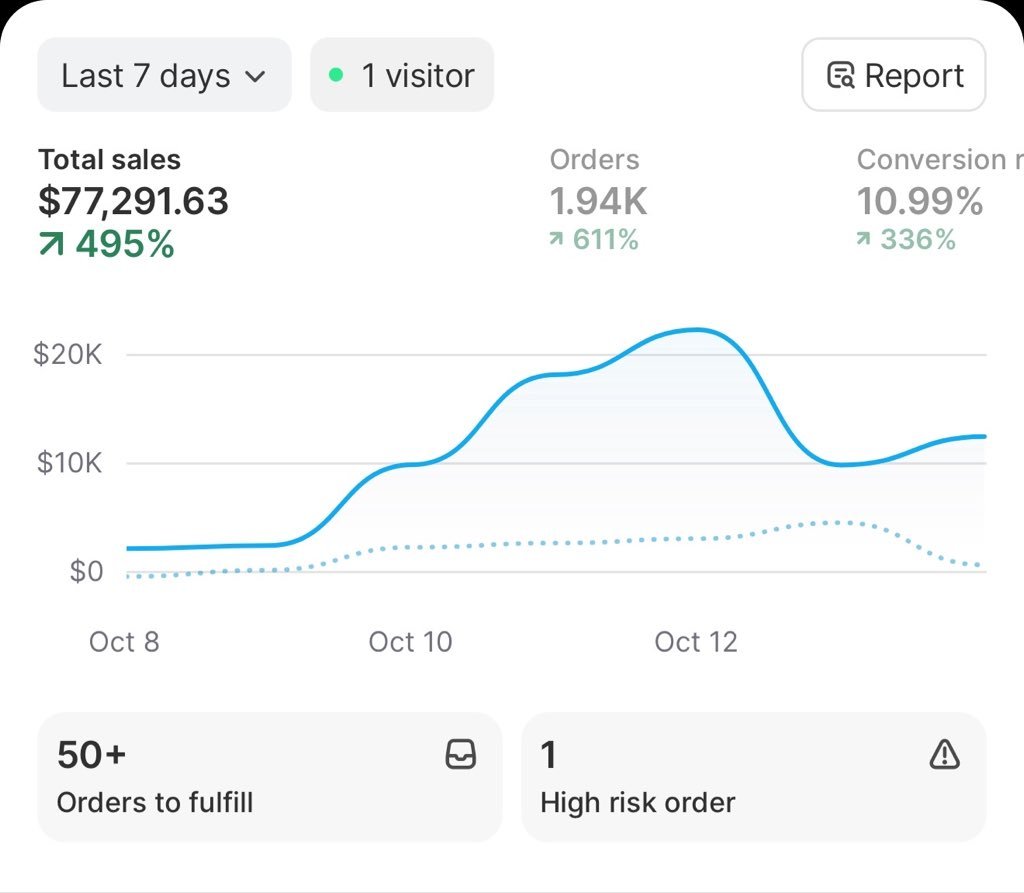Tap the inbox tray icon on orders card

pos(460,755)
